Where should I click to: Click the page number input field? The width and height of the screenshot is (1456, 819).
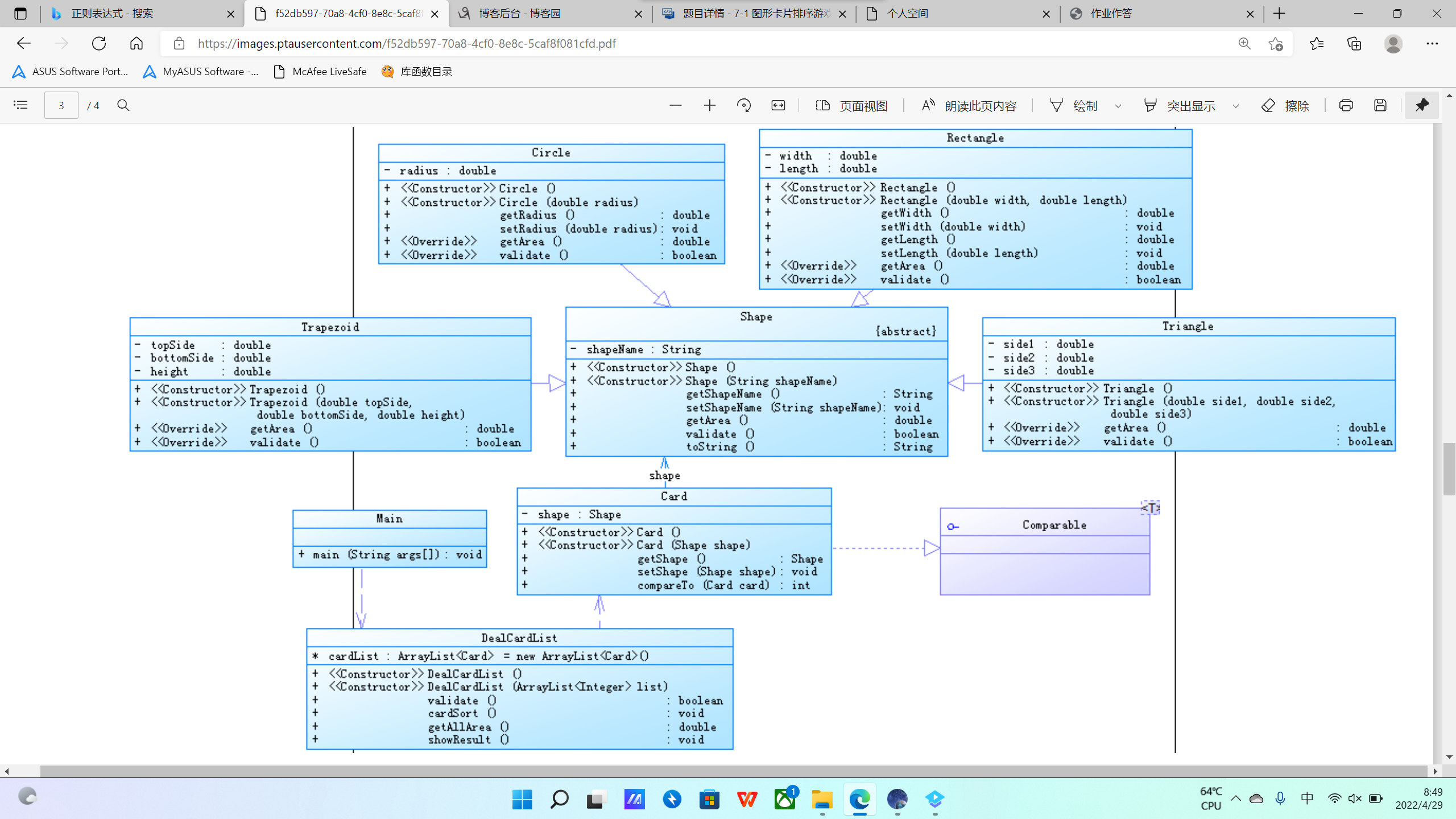(61, 105)
